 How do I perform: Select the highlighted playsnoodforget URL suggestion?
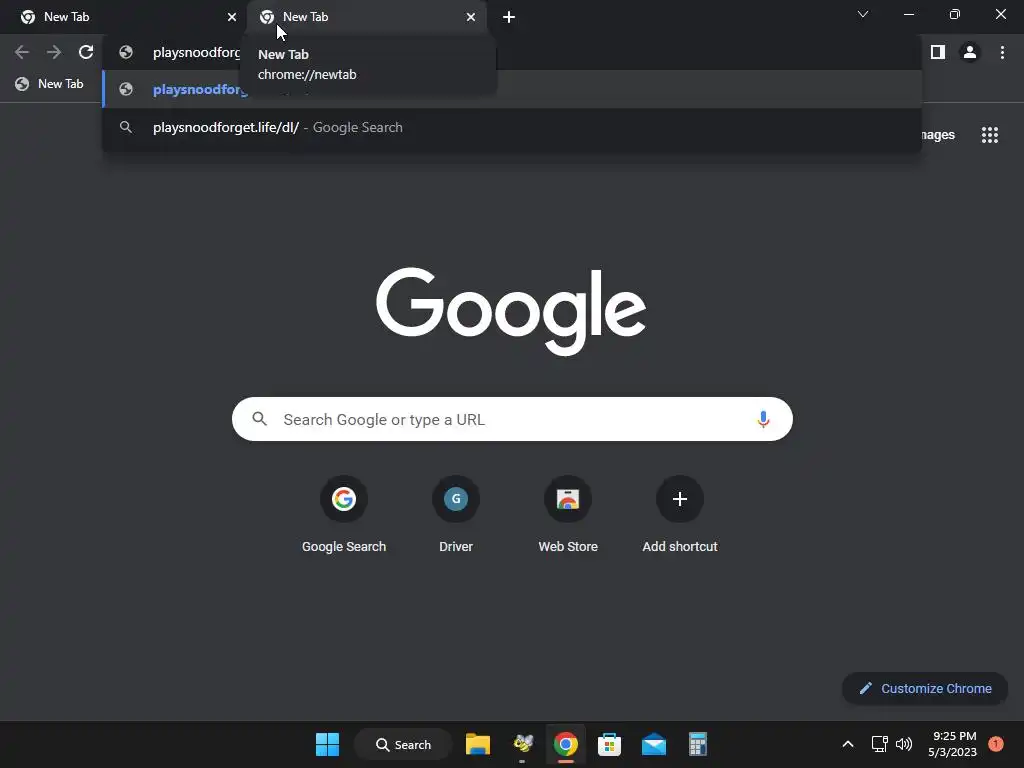point(512,89)
